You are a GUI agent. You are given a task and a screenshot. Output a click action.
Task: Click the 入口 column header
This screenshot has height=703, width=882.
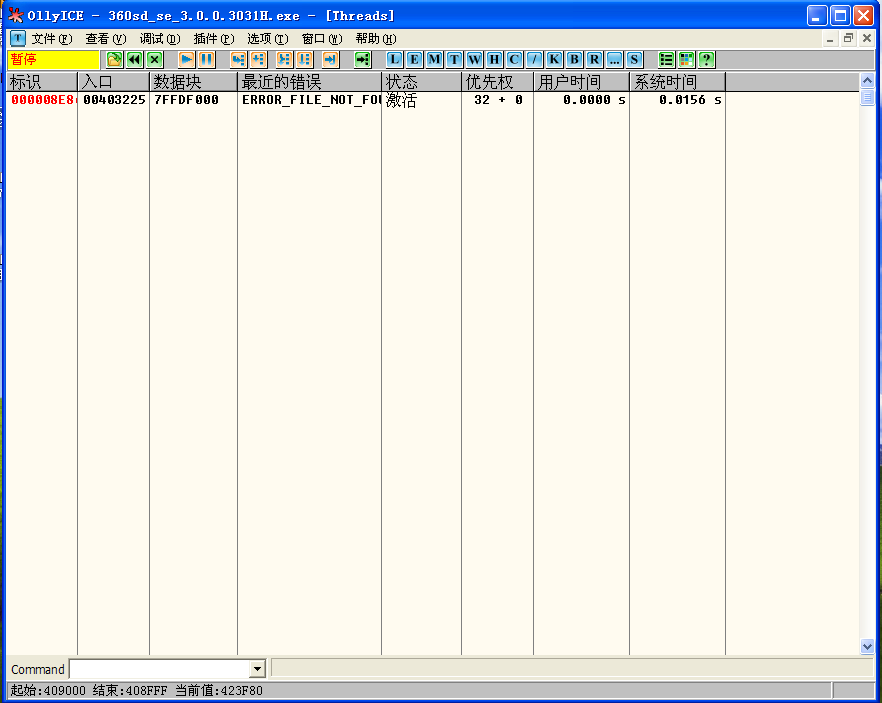114,82
